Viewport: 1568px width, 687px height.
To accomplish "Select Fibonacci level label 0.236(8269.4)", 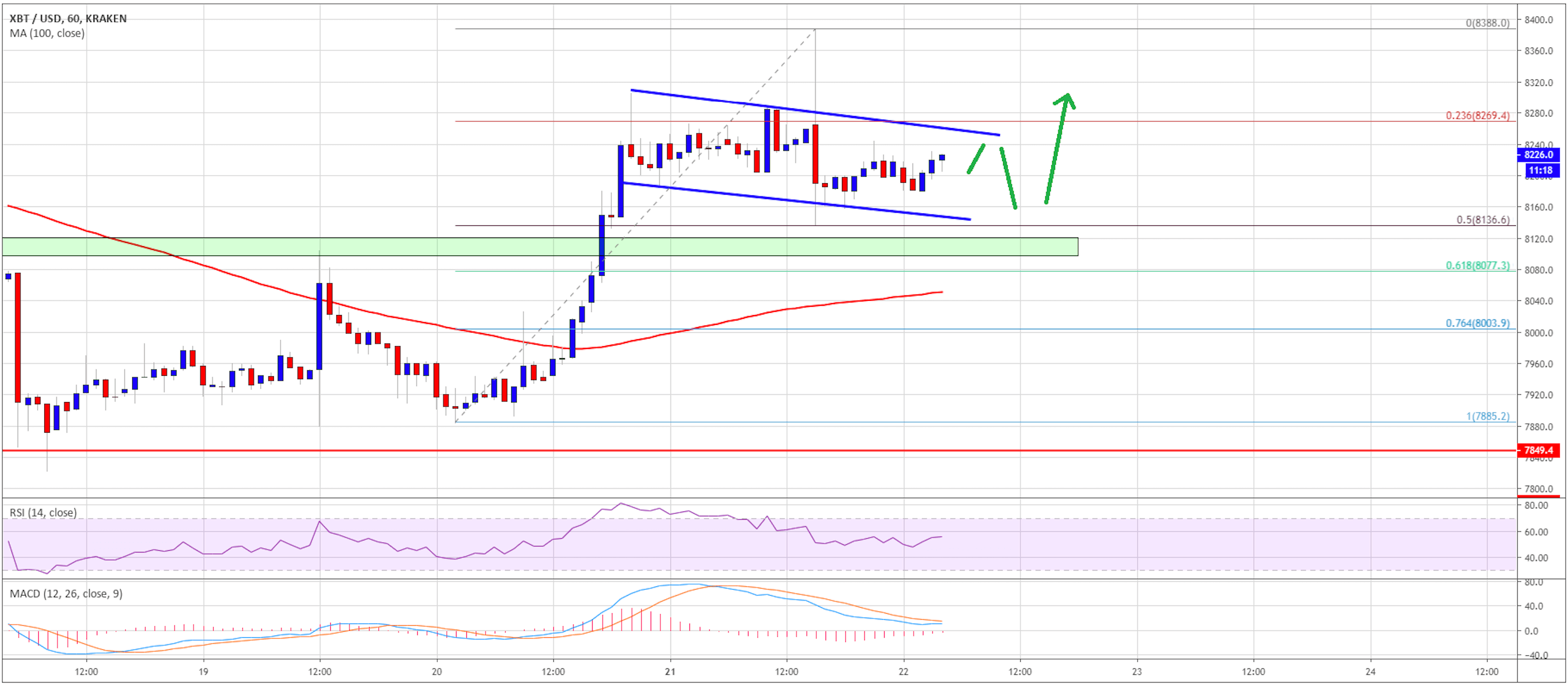I will coord(1478,115).
